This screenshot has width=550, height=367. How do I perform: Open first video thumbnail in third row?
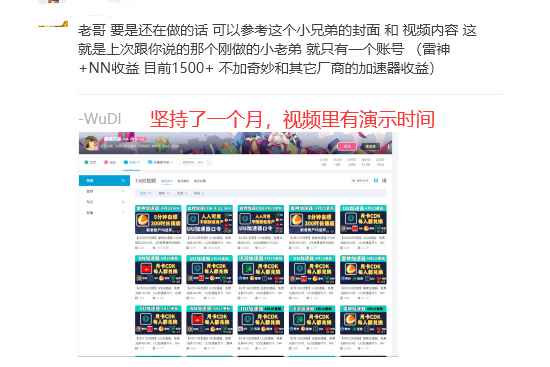tap(158, 320)
